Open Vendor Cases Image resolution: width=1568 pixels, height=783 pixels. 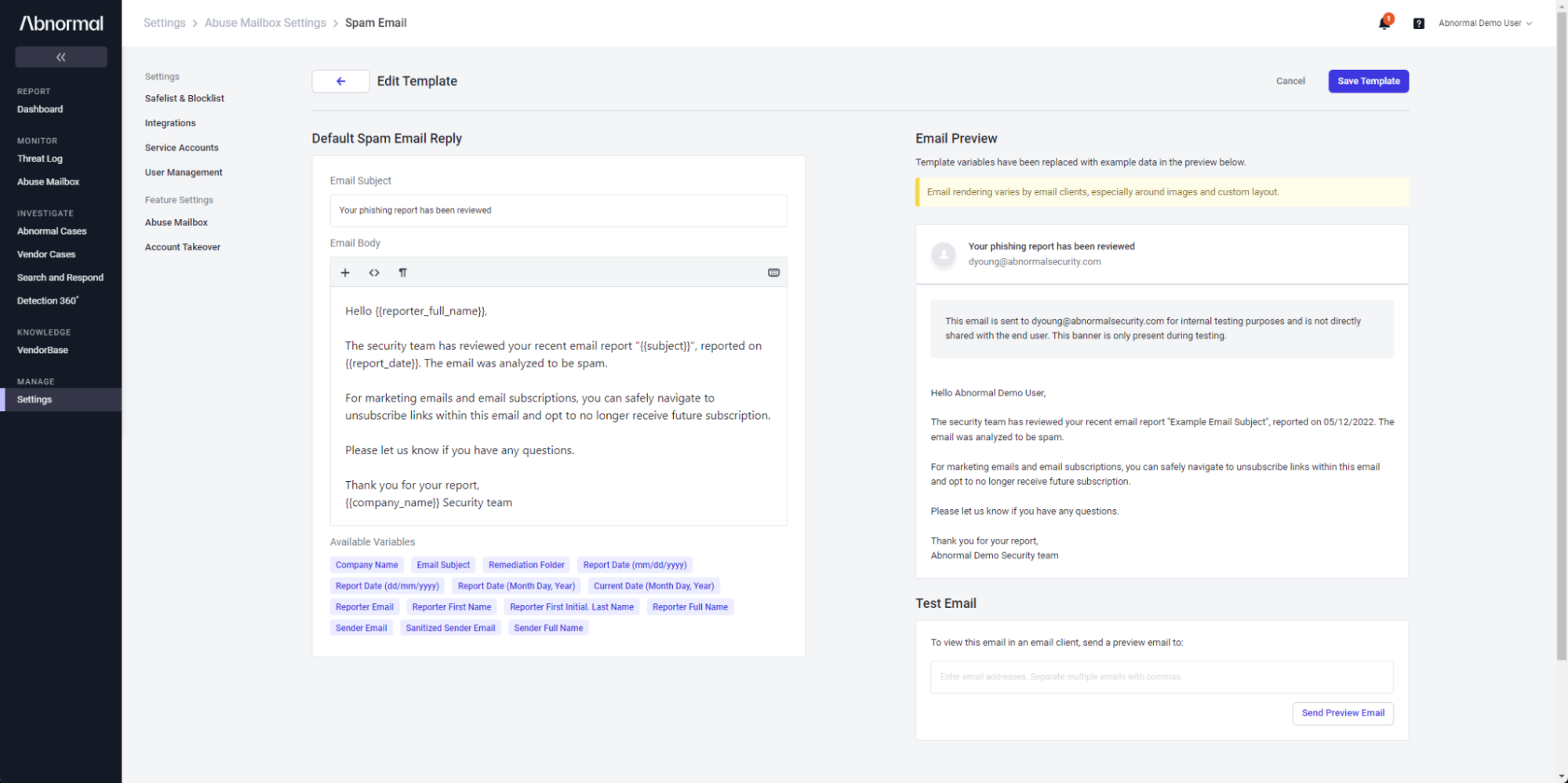46,254
